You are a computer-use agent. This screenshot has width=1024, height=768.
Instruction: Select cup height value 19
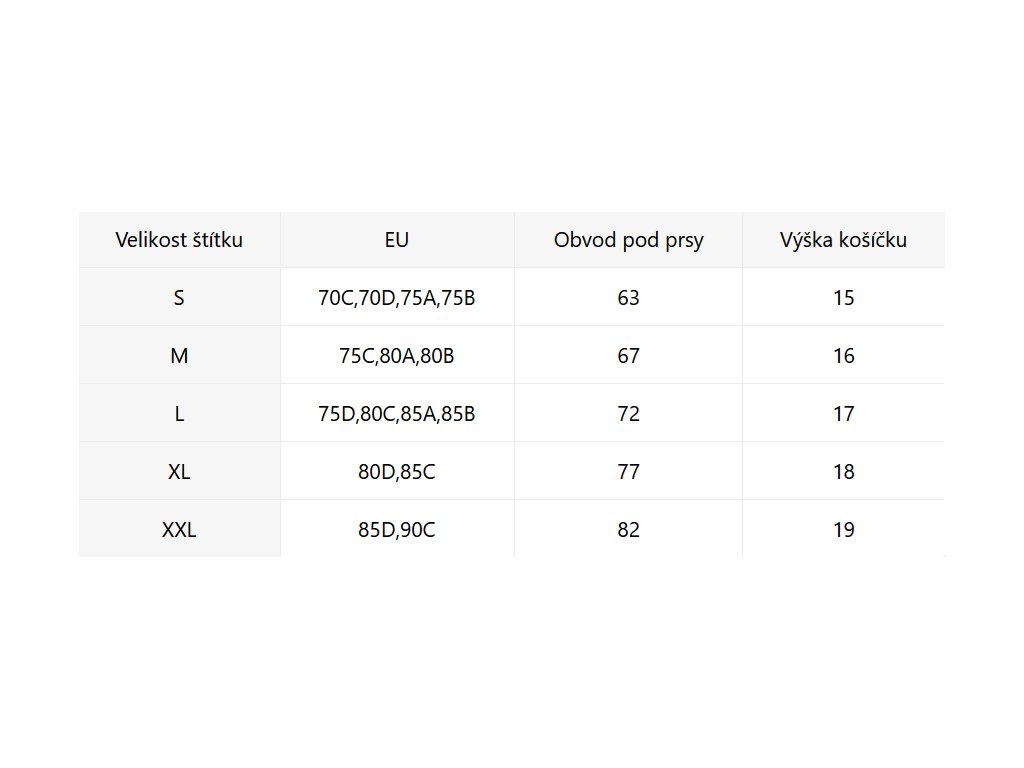point(843,530)
